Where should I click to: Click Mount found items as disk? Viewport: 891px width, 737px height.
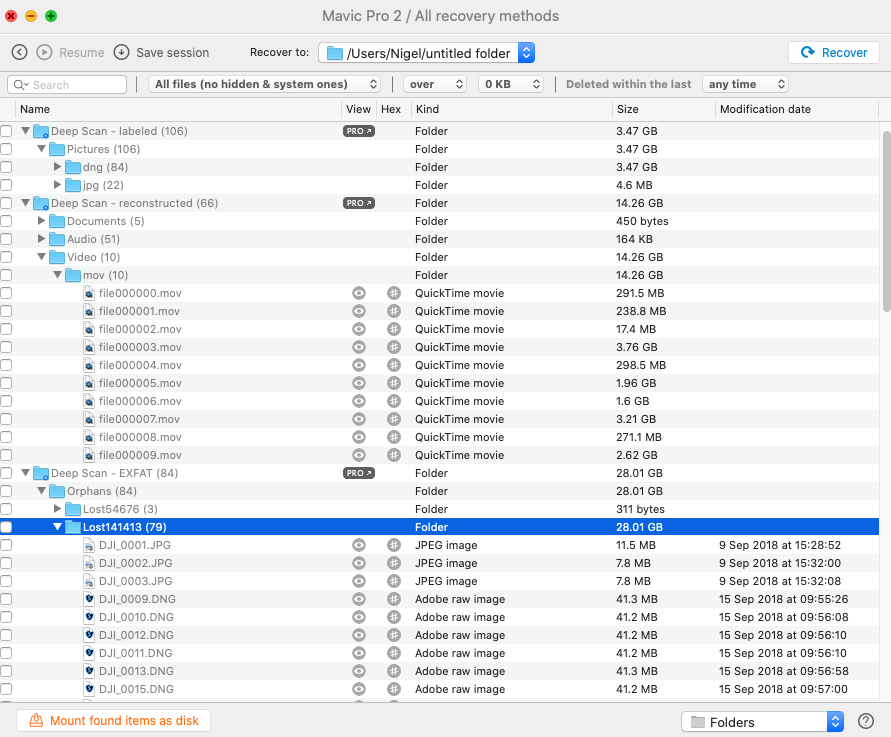point(114,721)
